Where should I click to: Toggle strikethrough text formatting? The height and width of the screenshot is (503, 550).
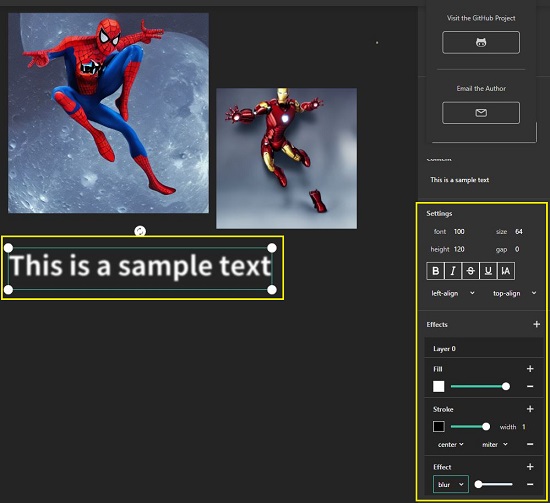tap(470, 271)
